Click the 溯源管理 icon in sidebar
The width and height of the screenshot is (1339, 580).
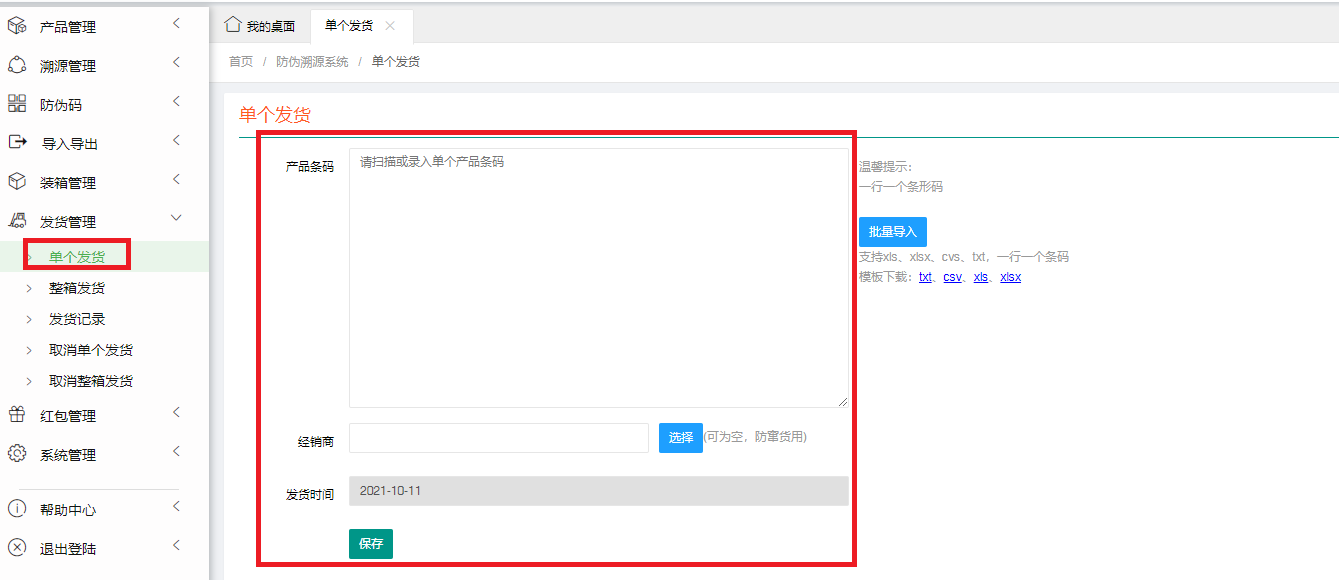pyautogui.click(x=17, y=65)
